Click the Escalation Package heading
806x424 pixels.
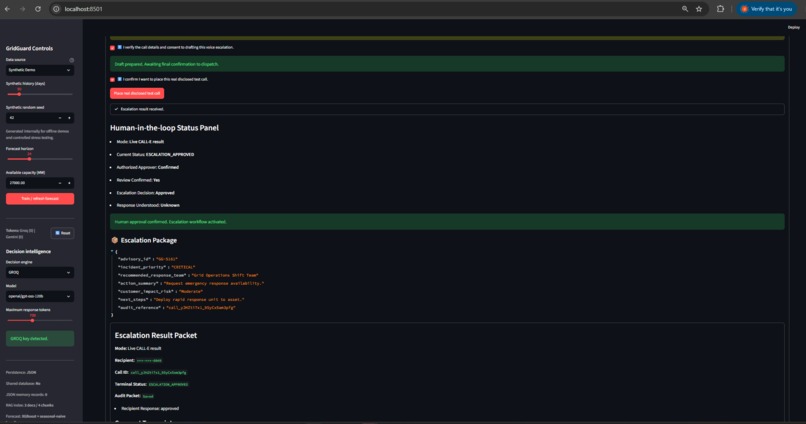coord(149,240)
